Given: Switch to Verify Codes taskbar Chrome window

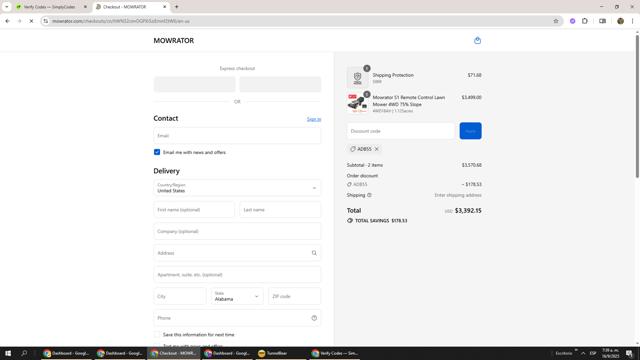Looking at the screenshot, I should [334, 353].
